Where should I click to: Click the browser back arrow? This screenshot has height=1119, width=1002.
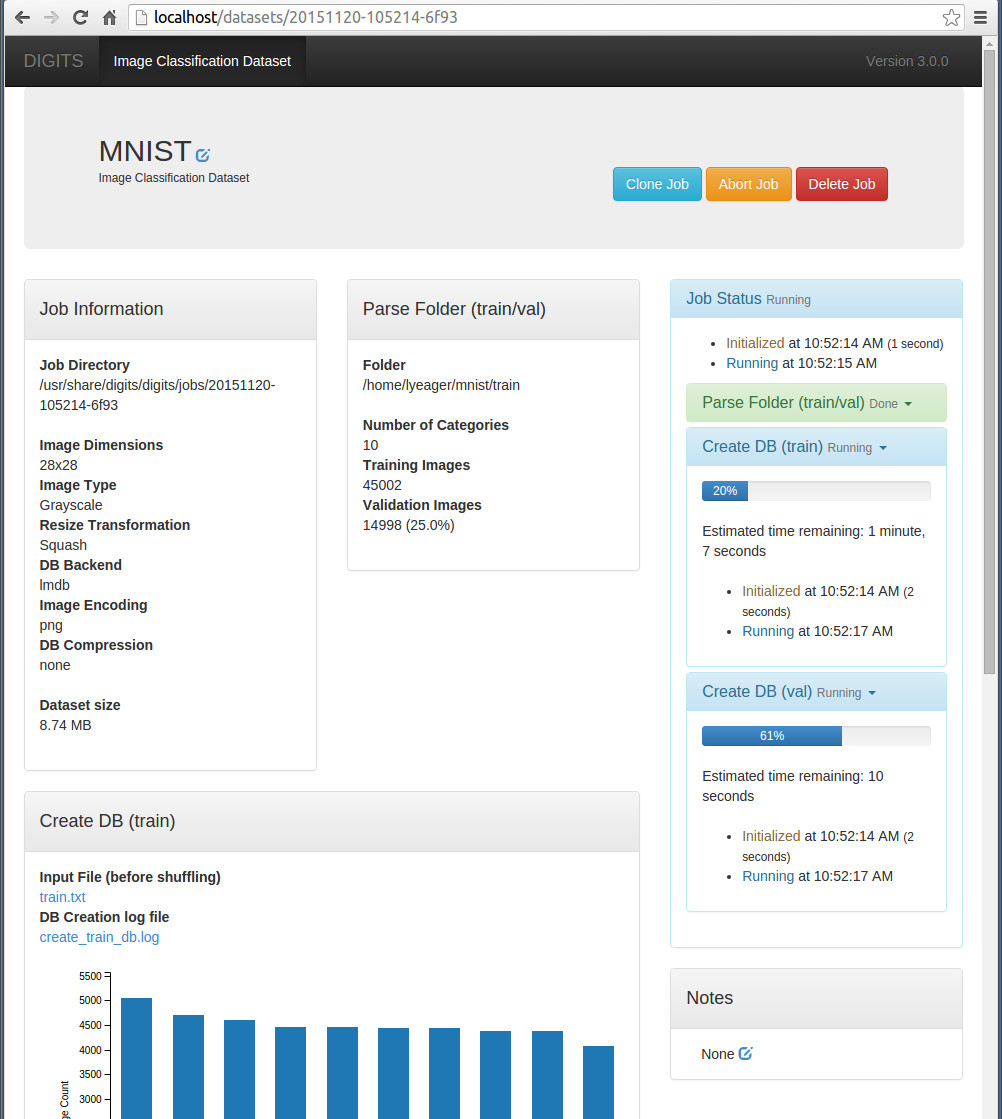coord(22,17)
